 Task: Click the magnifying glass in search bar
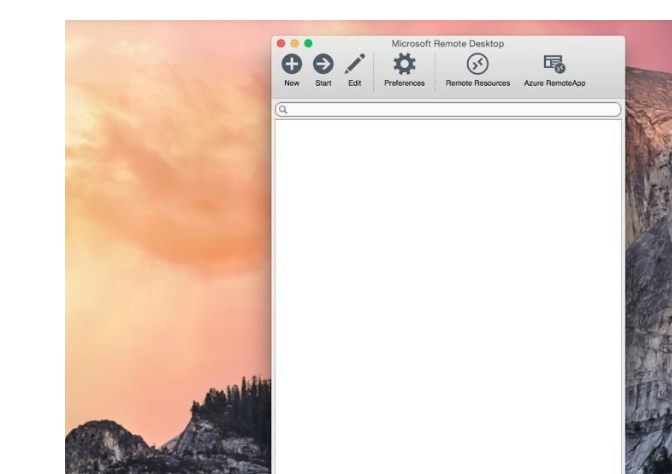tap(284, 110)
